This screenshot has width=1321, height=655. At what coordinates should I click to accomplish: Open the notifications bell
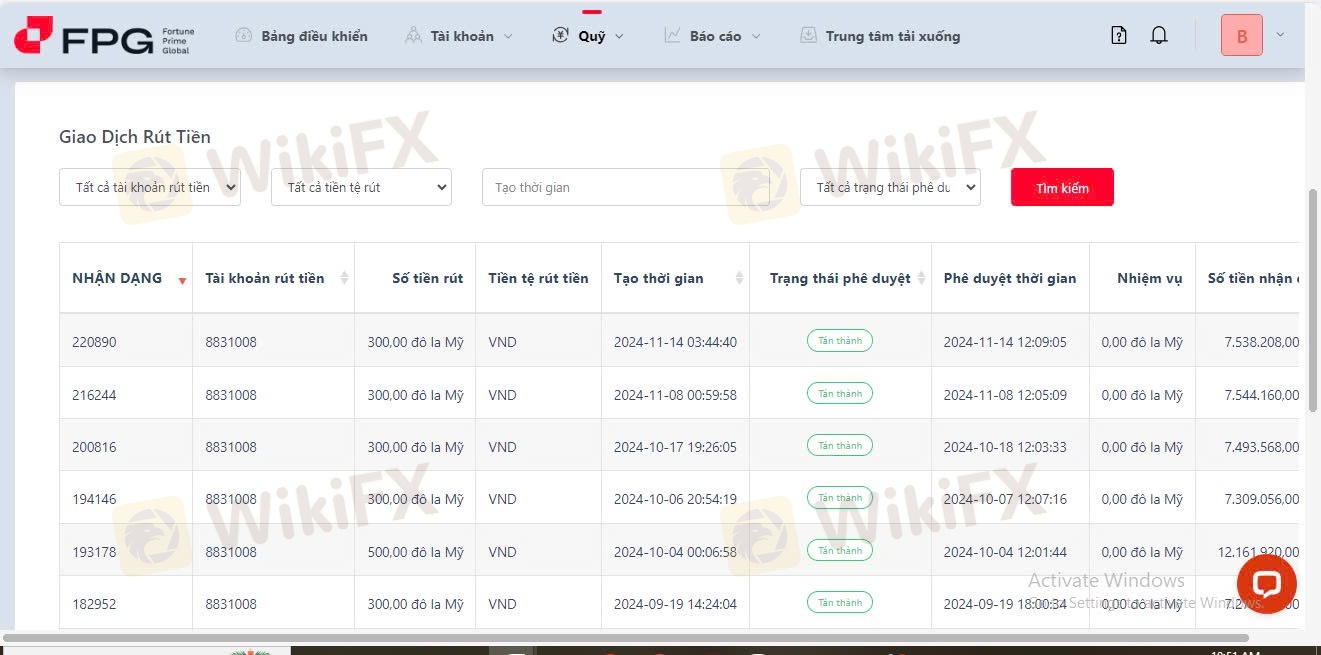(1159, 36)
